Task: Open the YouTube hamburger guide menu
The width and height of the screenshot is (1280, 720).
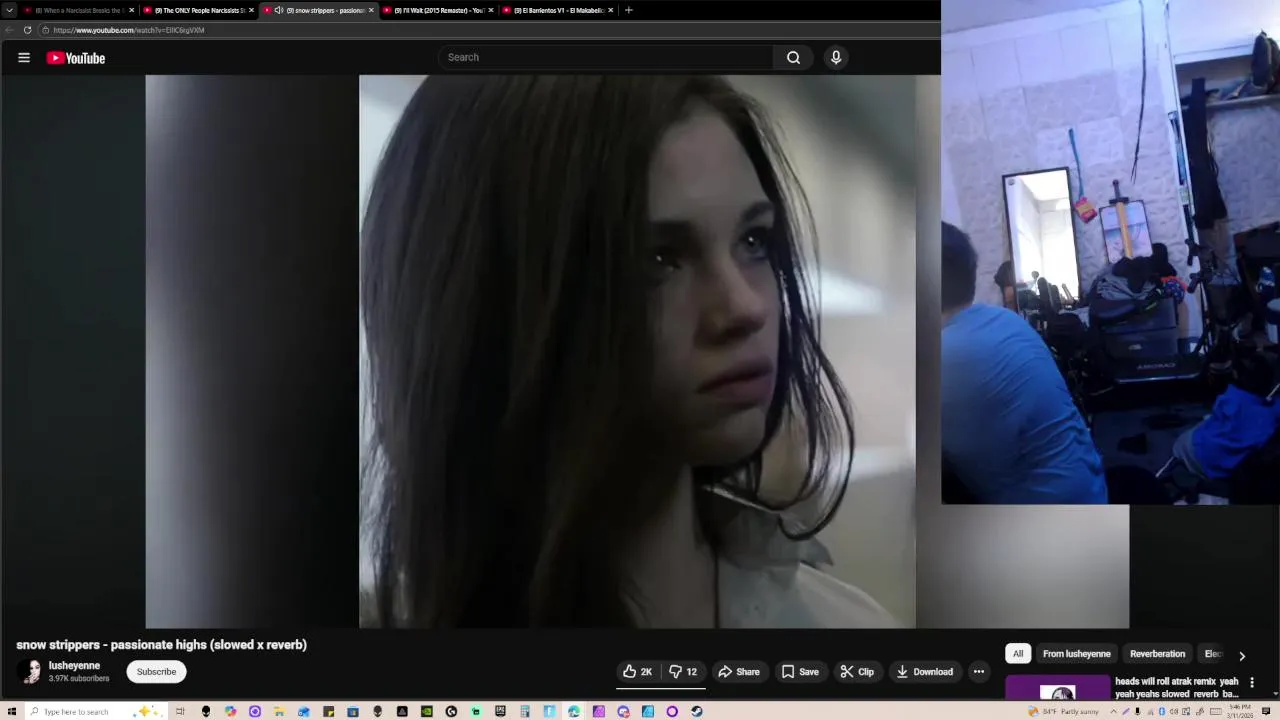Action: point(24,58)
